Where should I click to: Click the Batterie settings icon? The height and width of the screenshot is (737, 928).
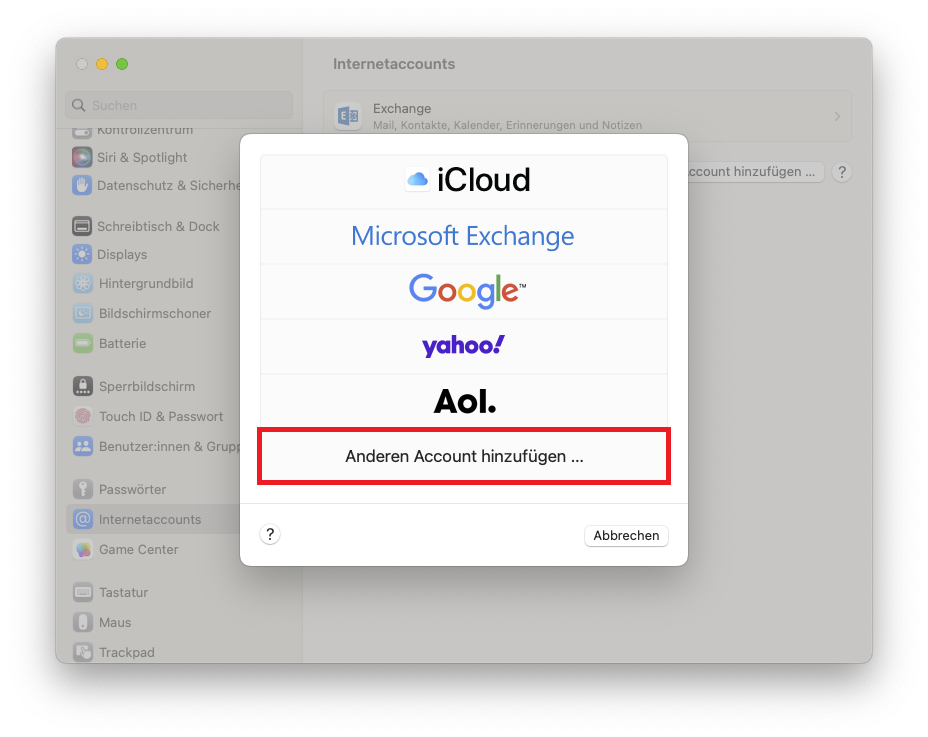81,343
